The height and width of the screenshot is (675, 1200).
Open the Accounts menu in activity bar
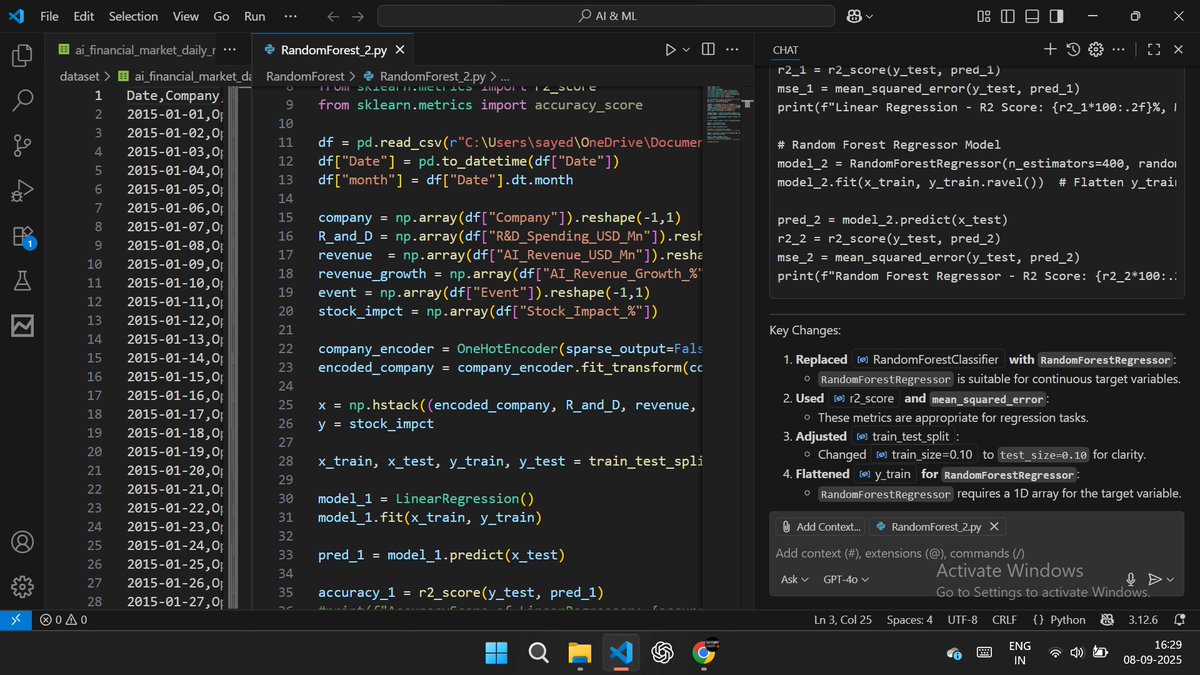click(x=21, y=542)
